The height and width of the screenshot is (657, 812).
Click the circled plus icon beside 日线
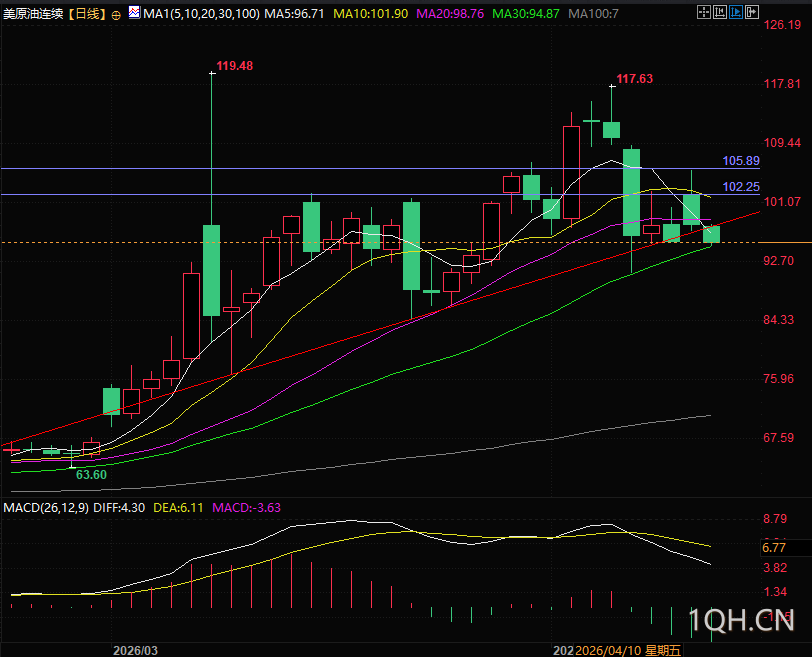117,15
